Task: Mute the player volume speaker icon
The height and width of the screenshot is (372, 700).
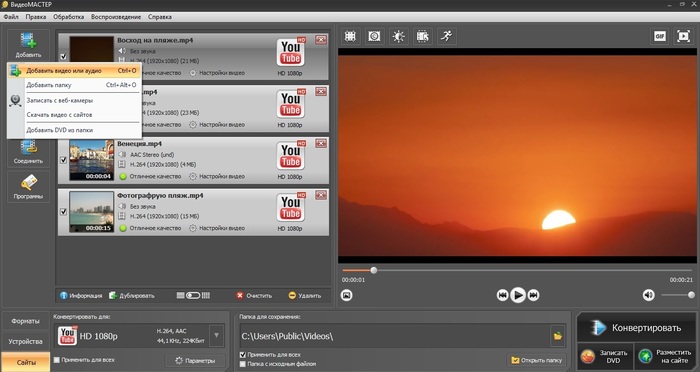Action: click(x=648, y=295)
